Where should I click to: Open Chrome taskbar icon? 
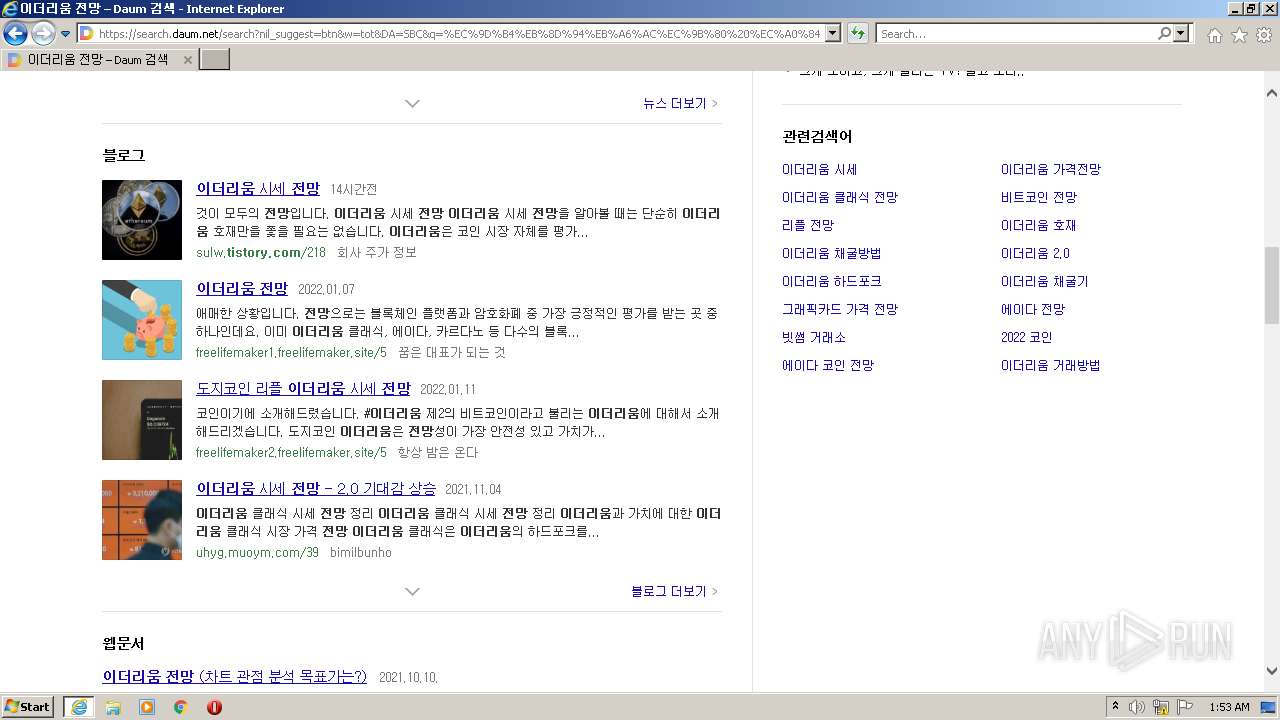(x=180, y=707)
